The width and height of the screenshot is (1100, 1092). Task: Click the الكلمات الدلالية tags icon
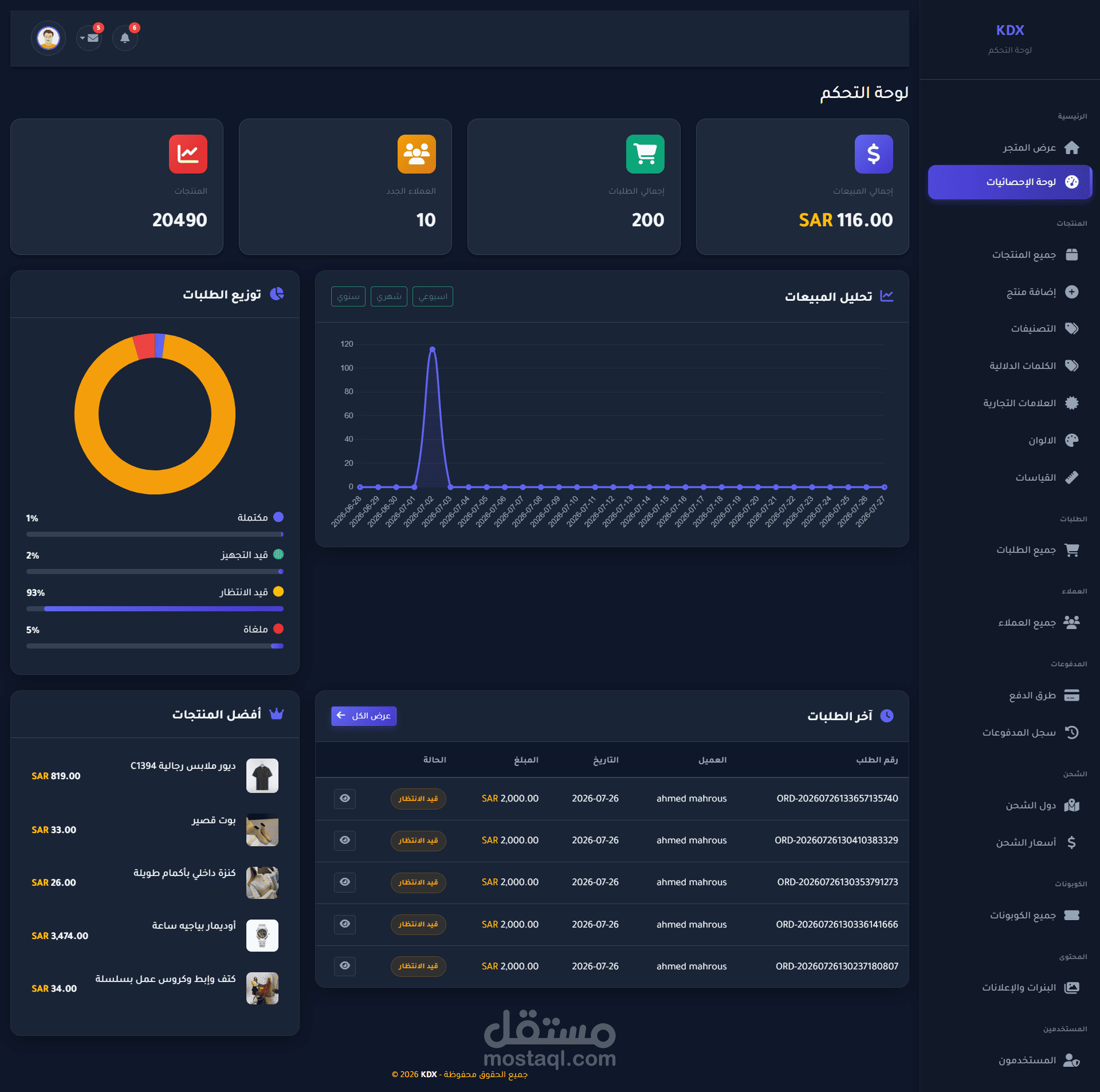pyautogui.click(x=1071, y=366)
